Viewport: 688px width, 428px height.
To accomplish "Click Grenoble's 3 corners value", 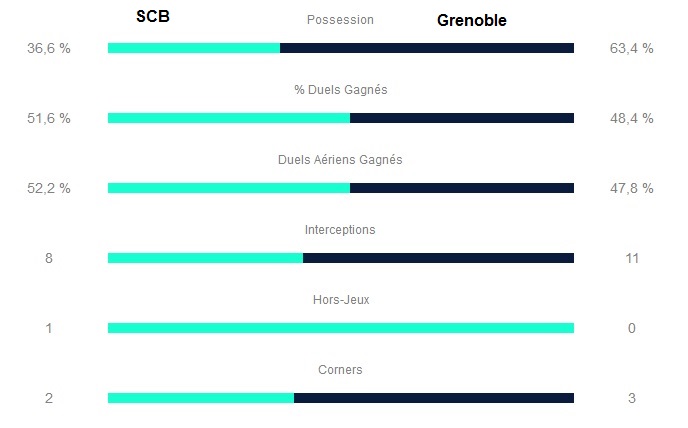I will point(631,398).
